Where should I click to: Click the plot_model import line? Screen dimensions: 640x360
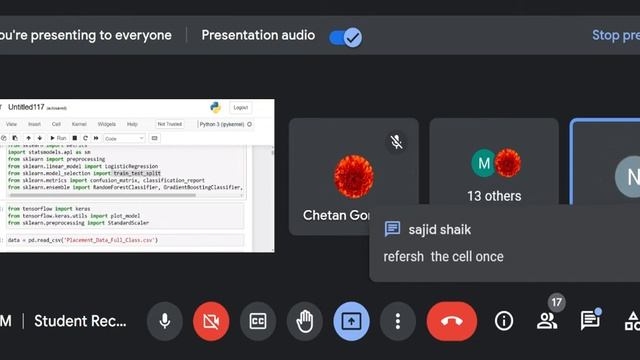[74, 216]
